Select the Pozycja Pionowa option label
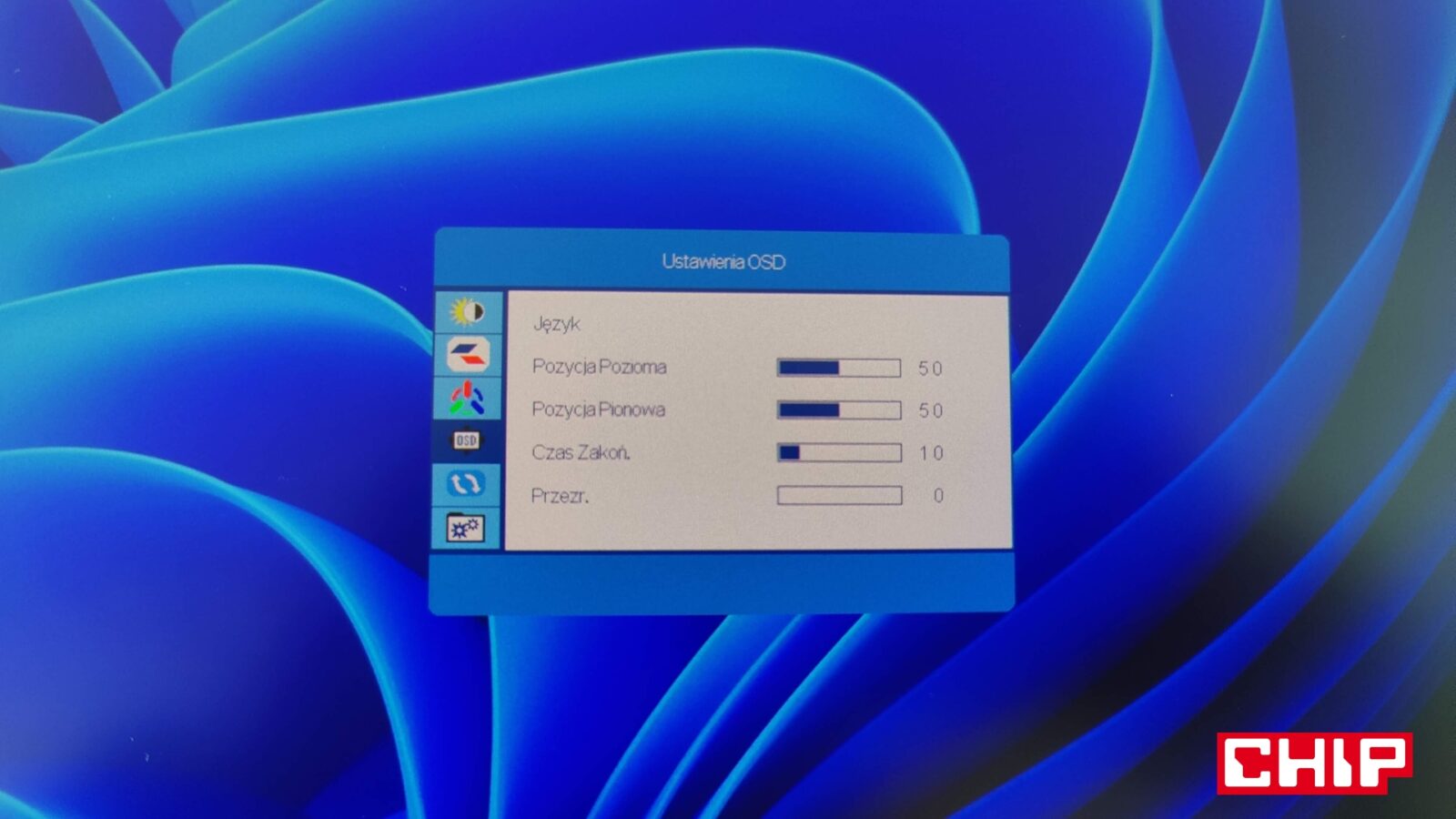Viewport: 1456px width, 819px height. [598, 409]
